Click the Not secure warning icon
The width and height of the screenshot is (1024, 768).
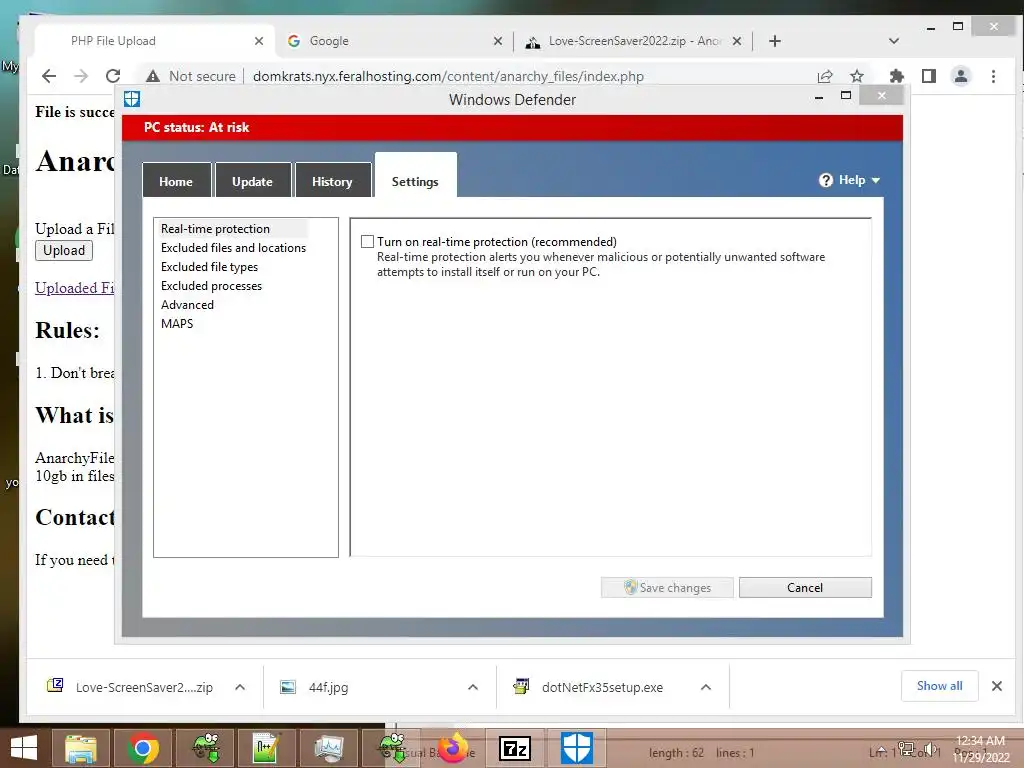tap(153, 76)
